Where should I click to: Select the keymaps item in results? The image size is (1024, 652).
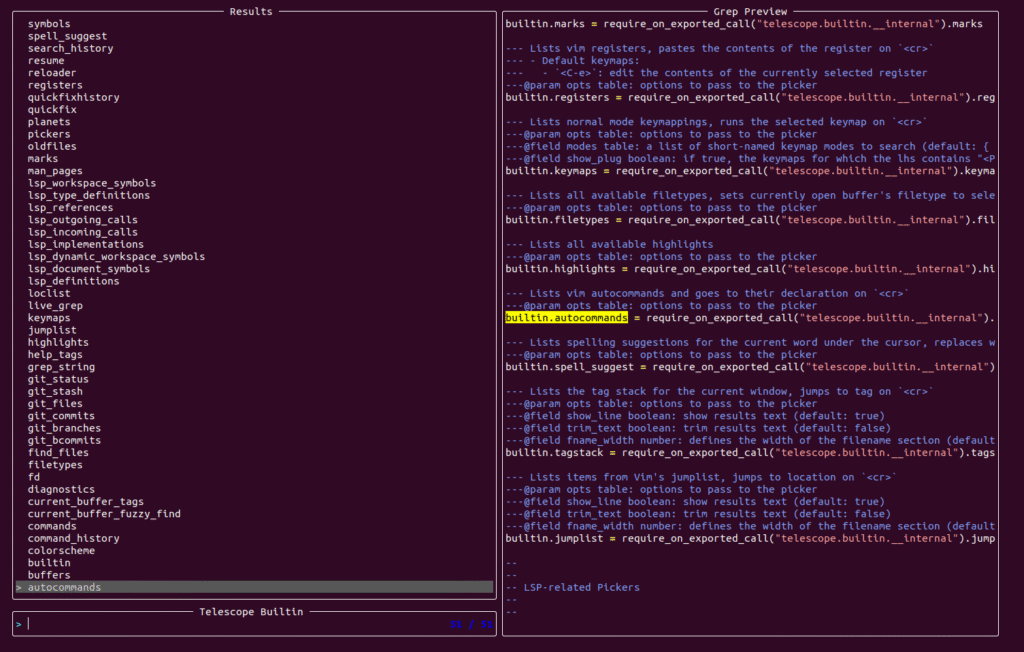(x=49, y=318)
